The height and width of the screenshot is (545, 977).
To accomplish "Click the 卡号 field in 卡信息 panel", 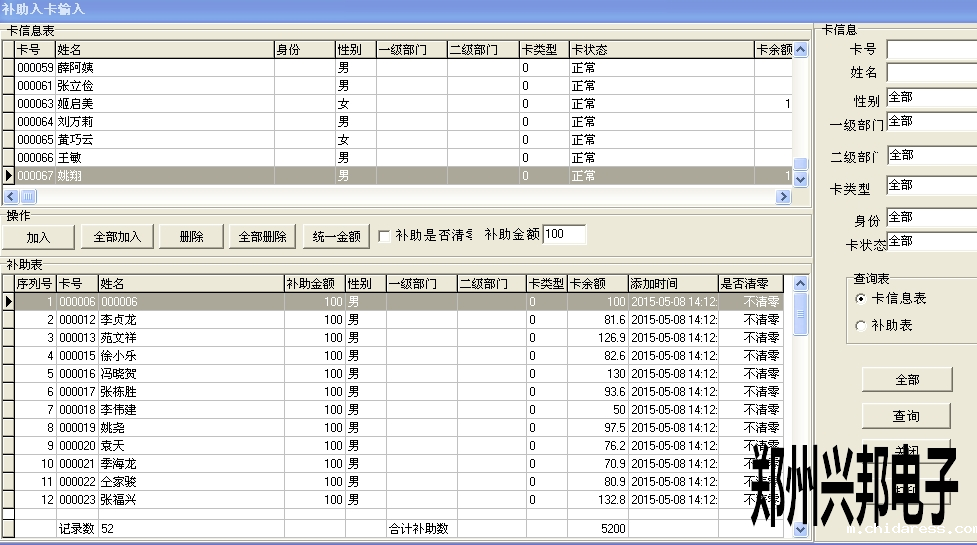I will tap(930, 49).
